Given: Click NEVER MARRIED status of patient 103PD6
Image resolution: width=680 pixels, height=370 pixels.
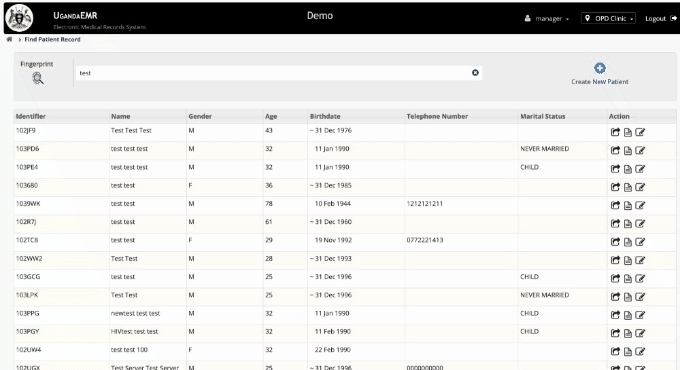Looking at the screenshot, I should (545, 148).
